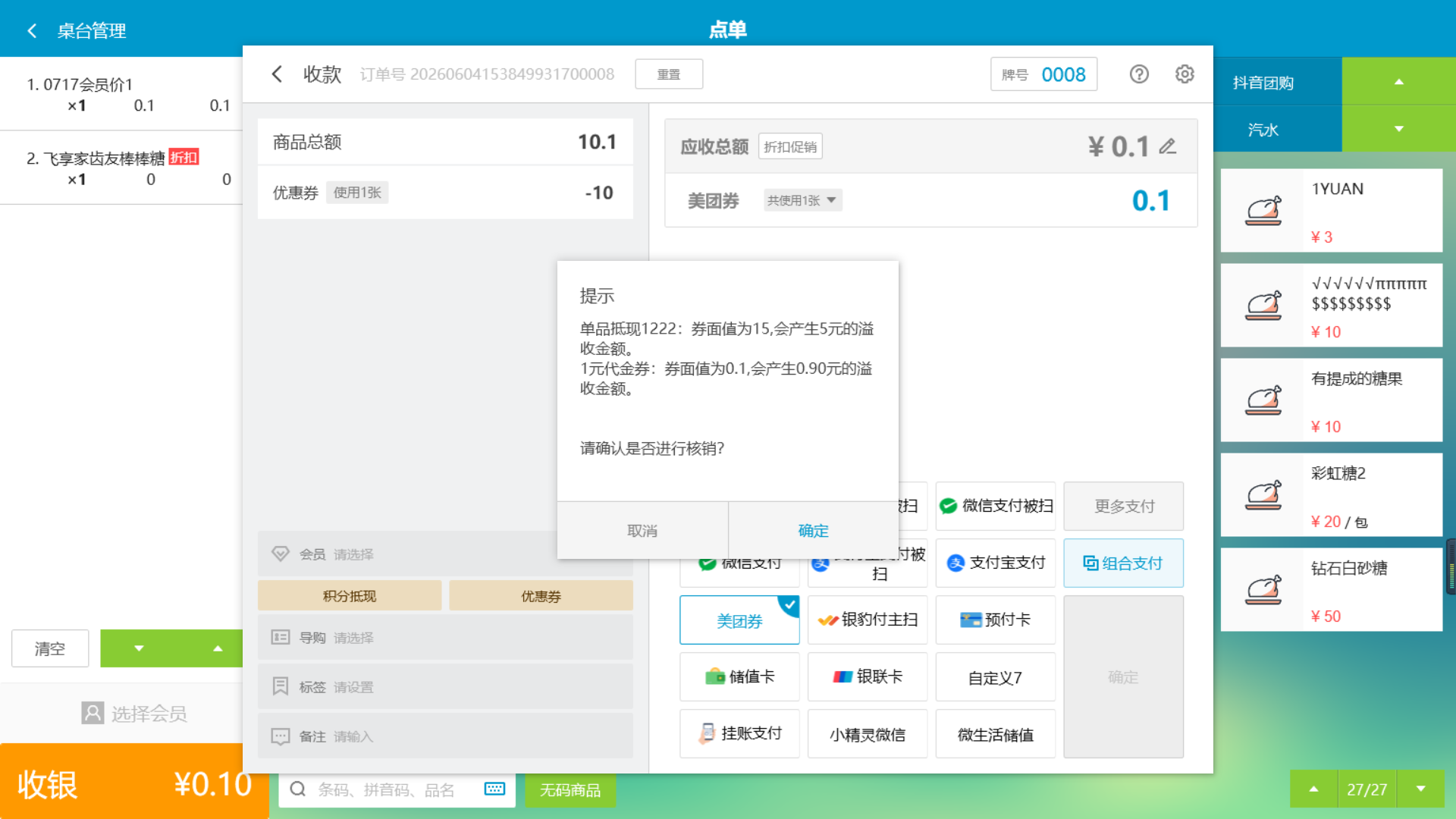Cancel the 提示 dialog with 取消
Image resolution: width=1456 pixels, height=819 pixels.
[642, 530]
